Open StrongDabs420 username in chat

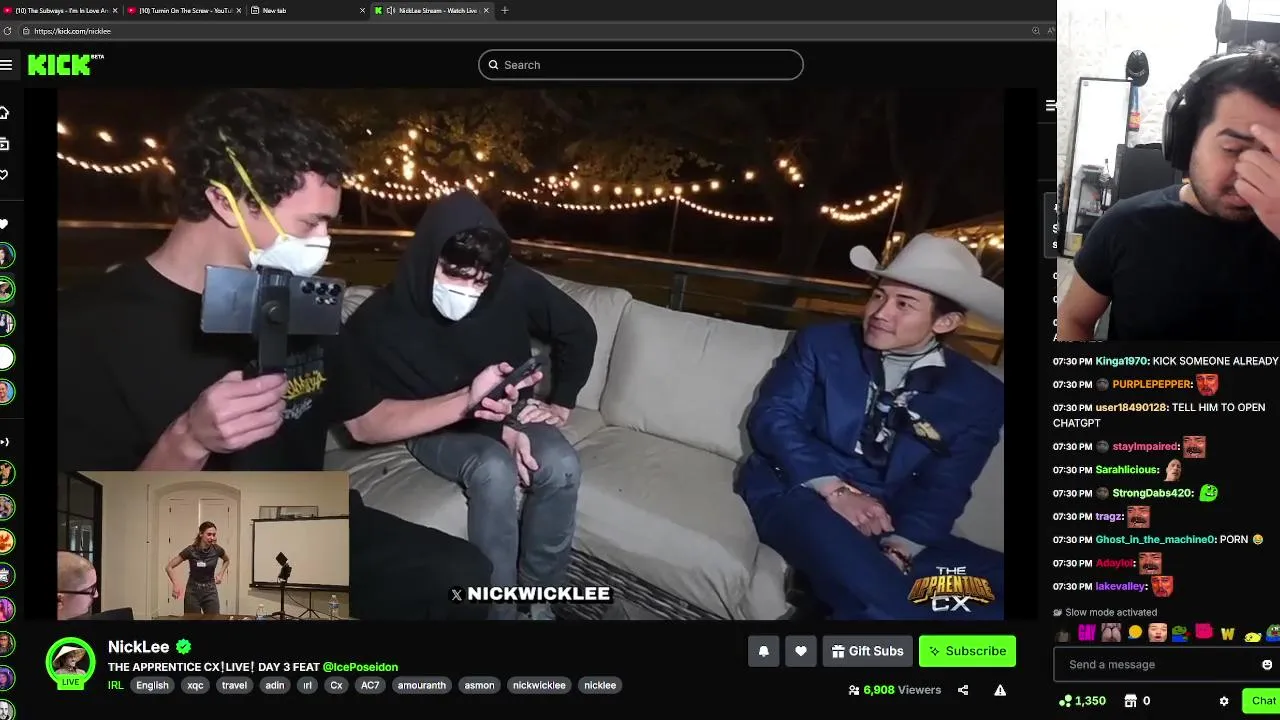1152,493
